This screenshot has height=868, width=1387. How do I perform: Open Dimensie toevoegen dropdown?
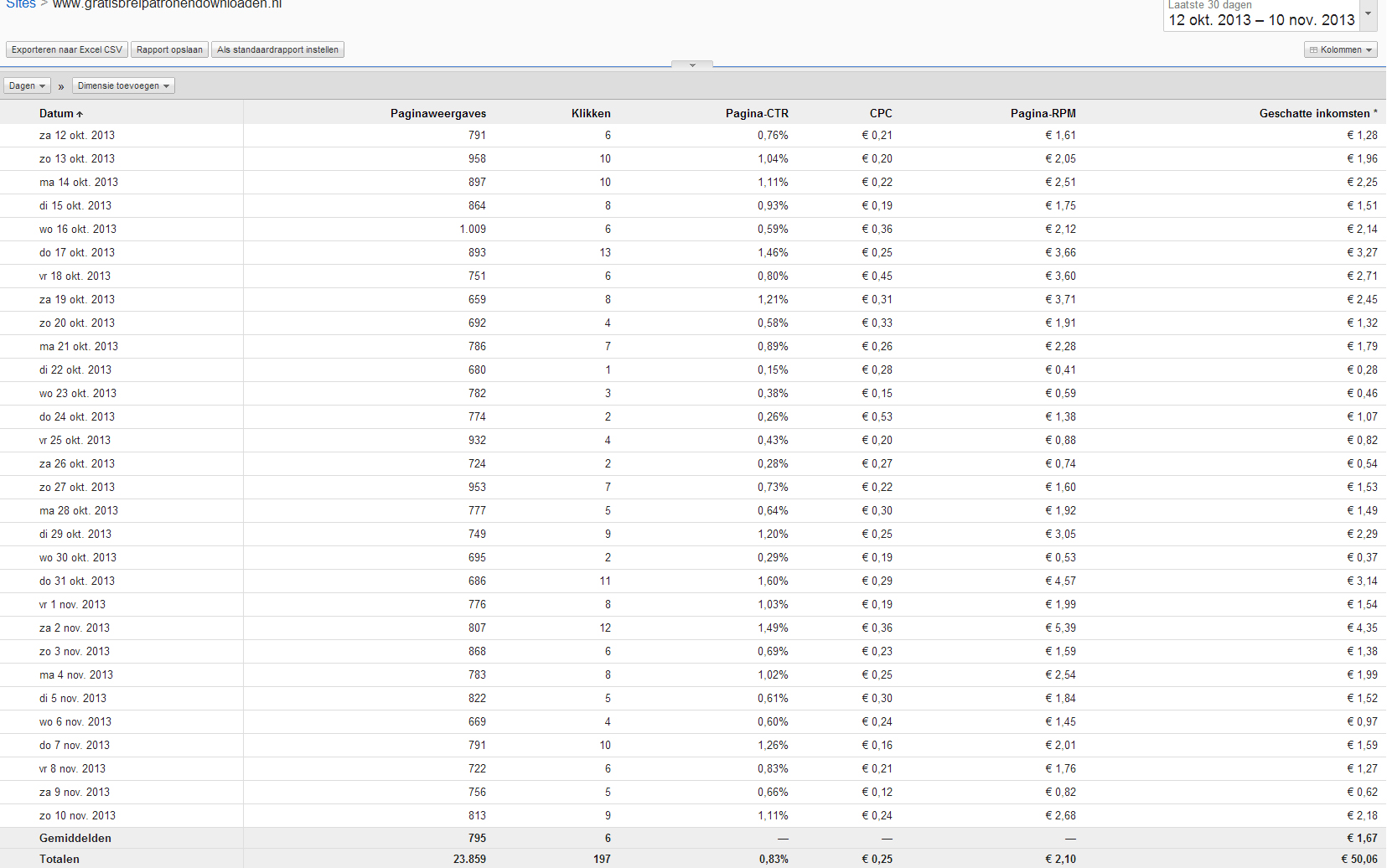click(x=123, y=85)
